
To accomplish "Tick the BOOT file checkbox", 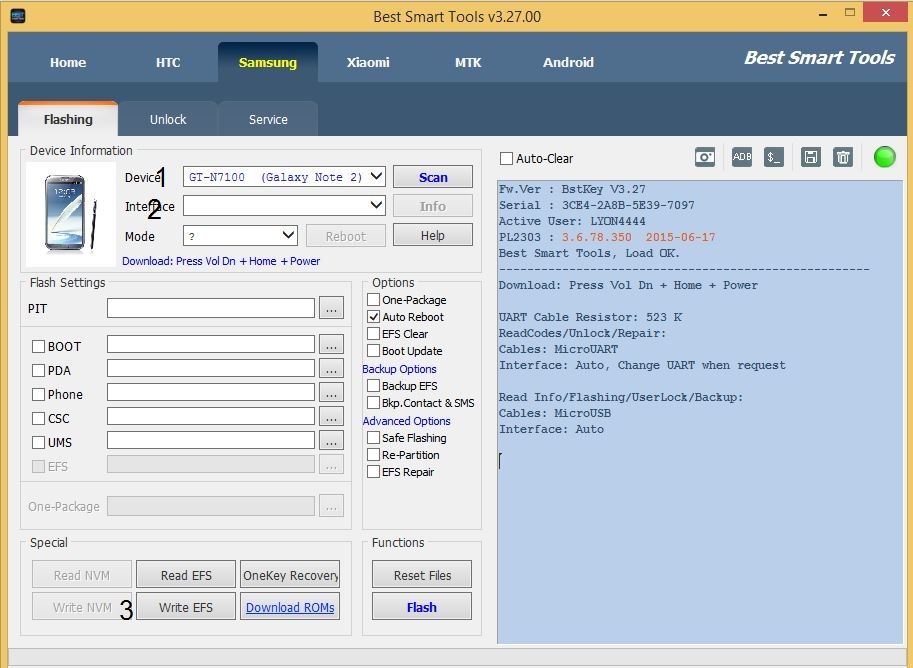I will coord(38,347).
